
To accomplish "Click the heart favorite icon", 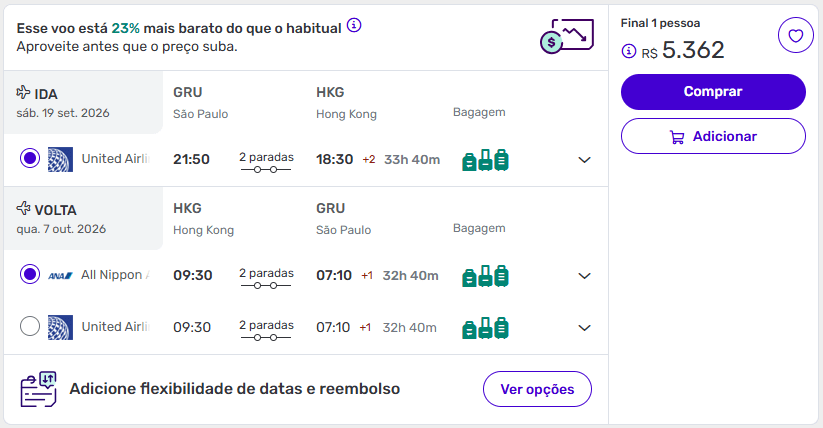I will tap(795, 36).
